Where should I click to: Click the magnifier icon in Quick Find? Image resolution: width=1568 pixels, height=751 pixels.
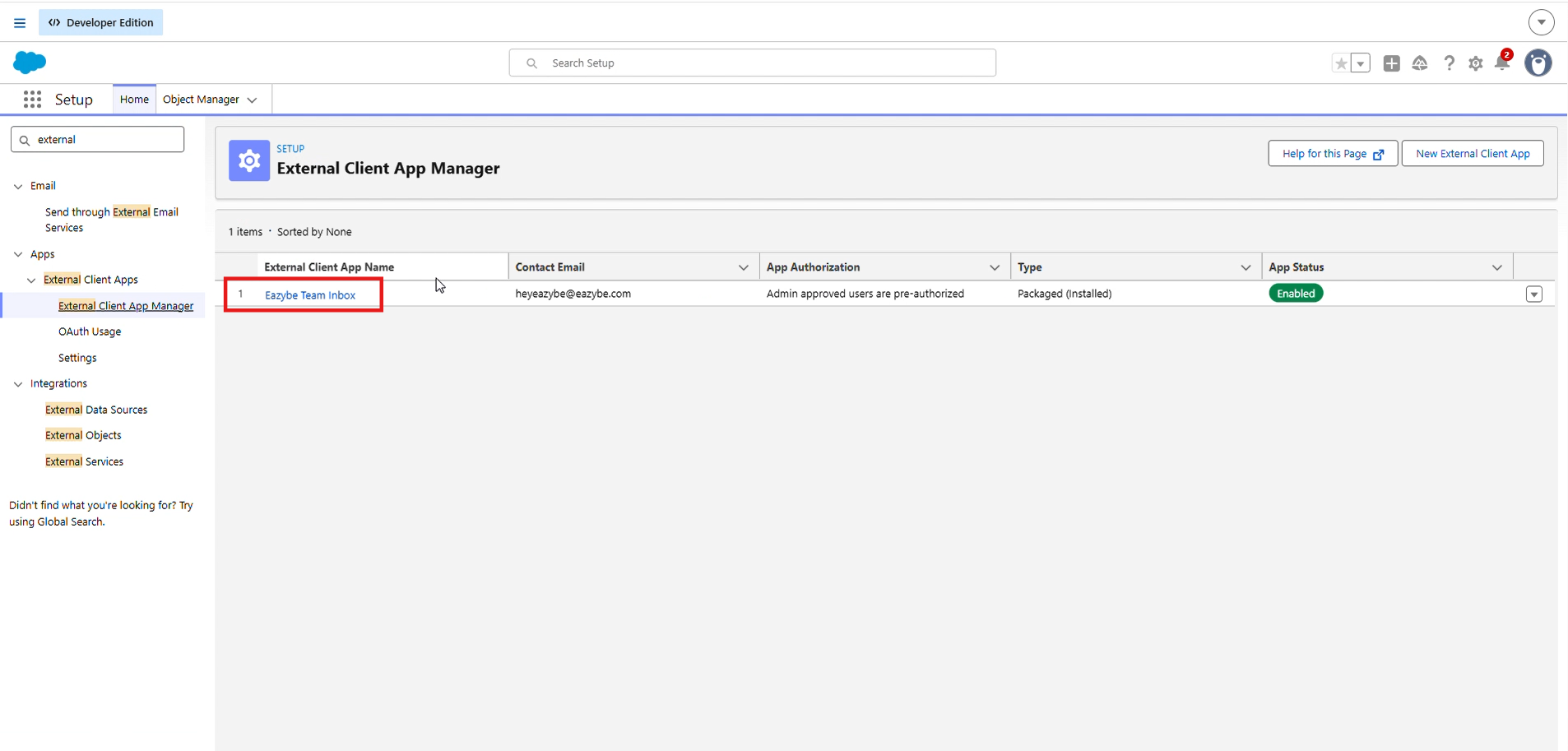click(x=25, y=140)
